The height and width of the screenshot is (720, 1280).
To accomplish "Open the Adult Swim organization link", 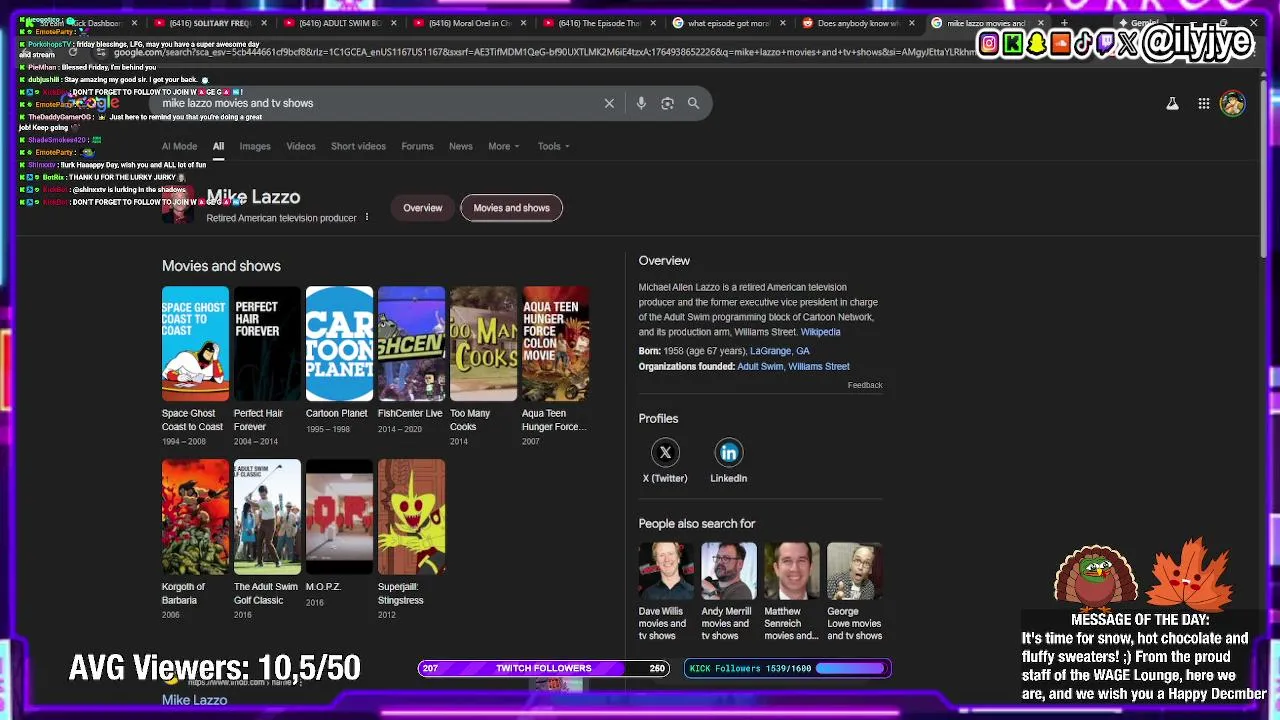I will (760, 366).
